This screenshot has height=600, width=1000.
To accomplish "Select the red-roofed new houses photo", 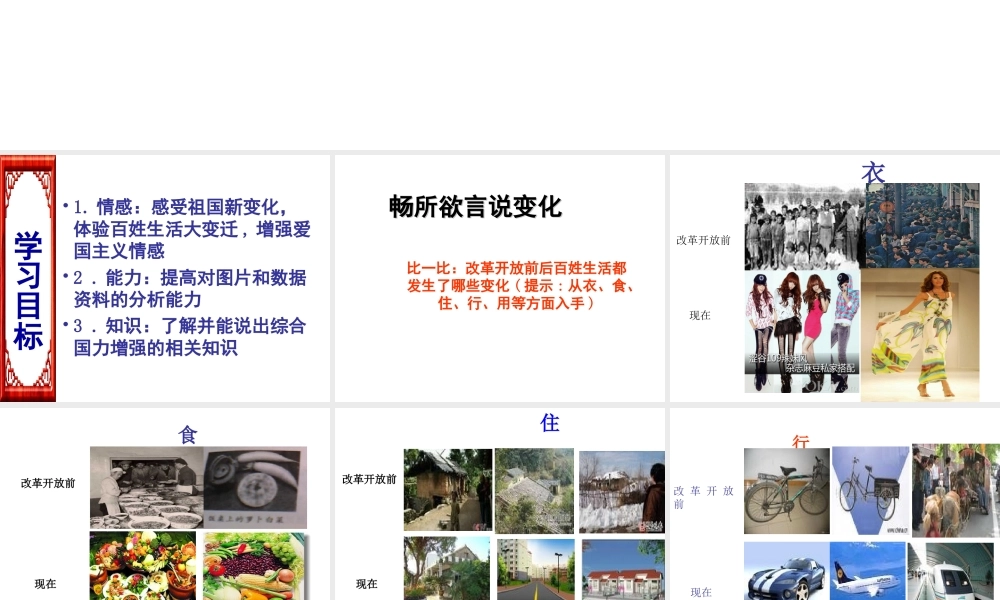I will pyautogui.click(x=623, y=570).
